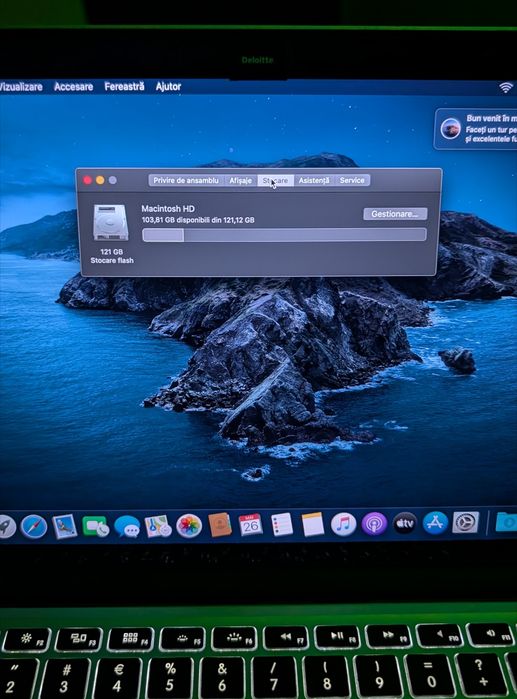Open Safari from the Dock
Viewport: 517px width, 699px height.
(33, 526)
